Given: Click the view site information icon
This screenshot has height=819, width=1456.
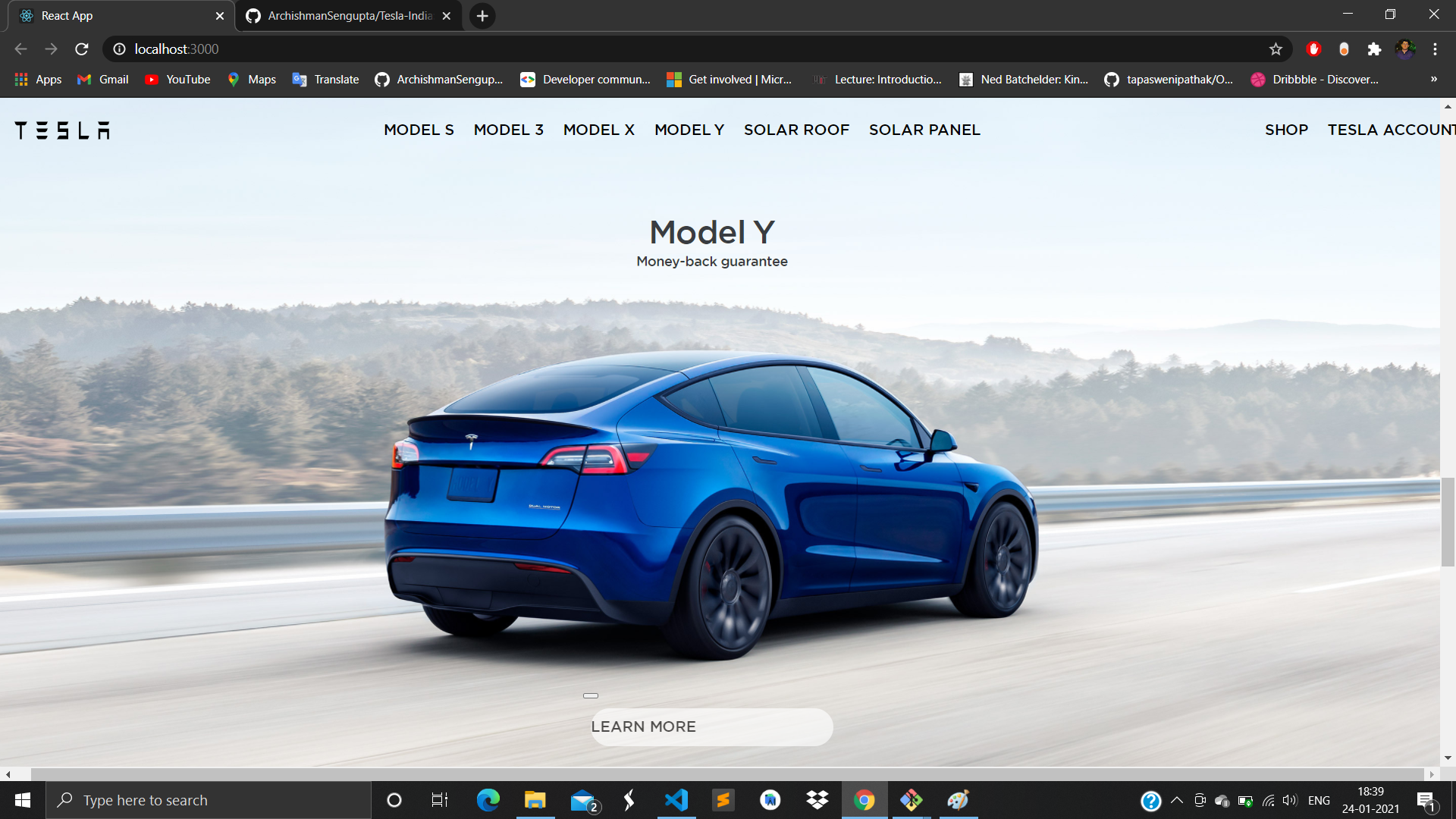Looking at the screenshot, I should coord(119,49).
